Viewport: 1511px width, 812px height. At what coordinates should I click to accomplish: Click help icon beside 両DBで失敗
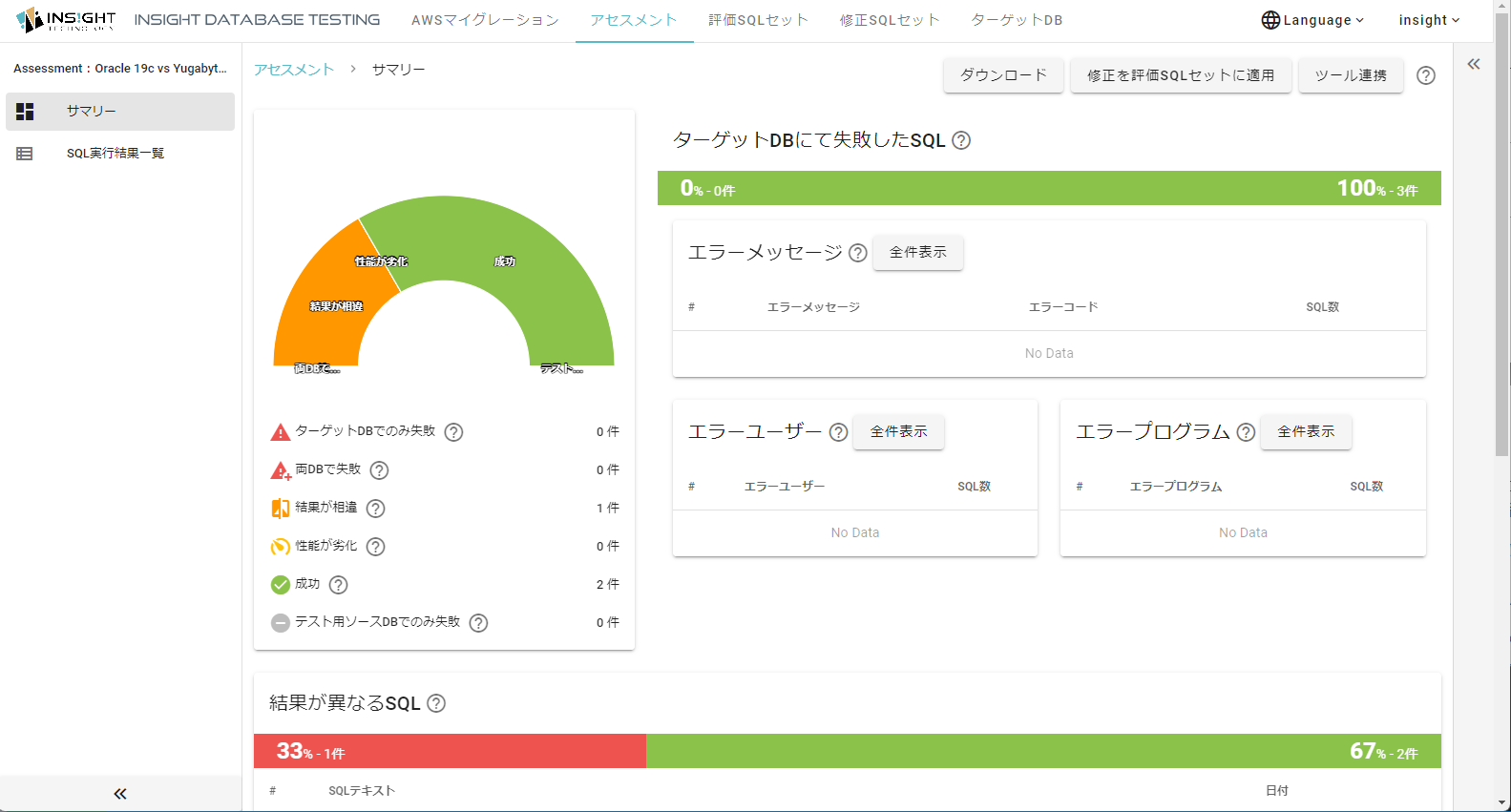379,470
